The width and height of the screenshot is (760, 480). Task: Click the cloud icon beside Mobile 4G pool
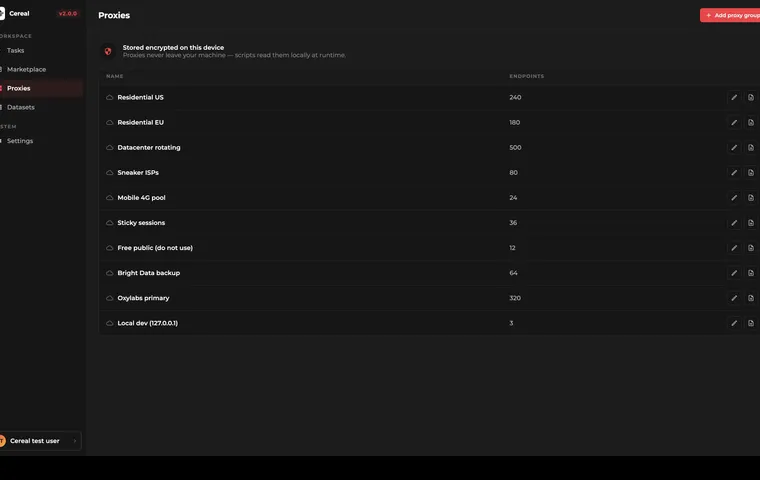pos(110,198)
